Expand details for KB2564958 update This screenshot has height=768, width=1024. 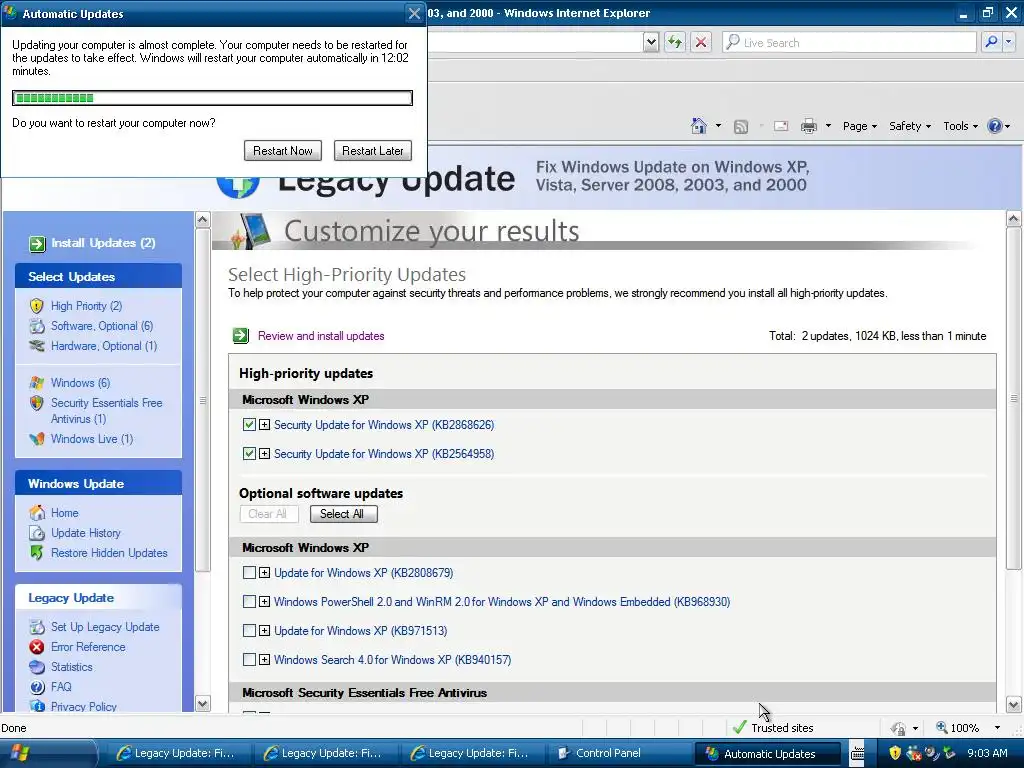[264, 453]
